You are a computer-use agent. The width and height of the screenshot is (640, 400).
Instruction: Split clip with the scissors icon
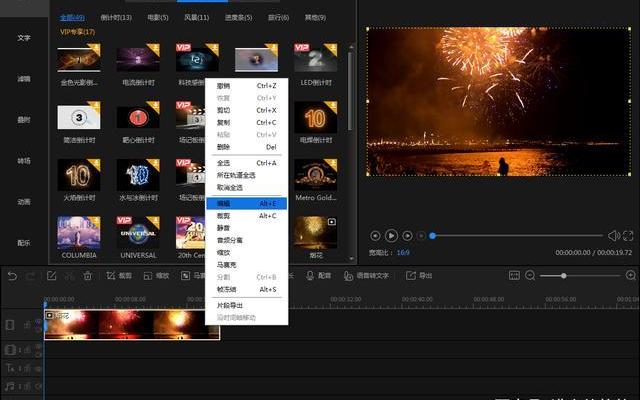tap(70, 276)
